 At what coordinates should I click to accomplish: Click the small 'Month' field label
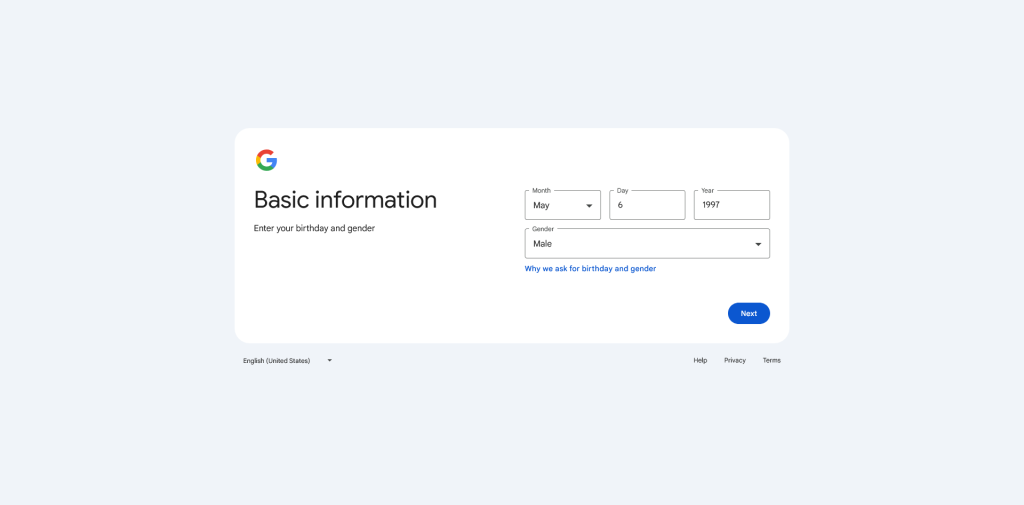[541, 190]
